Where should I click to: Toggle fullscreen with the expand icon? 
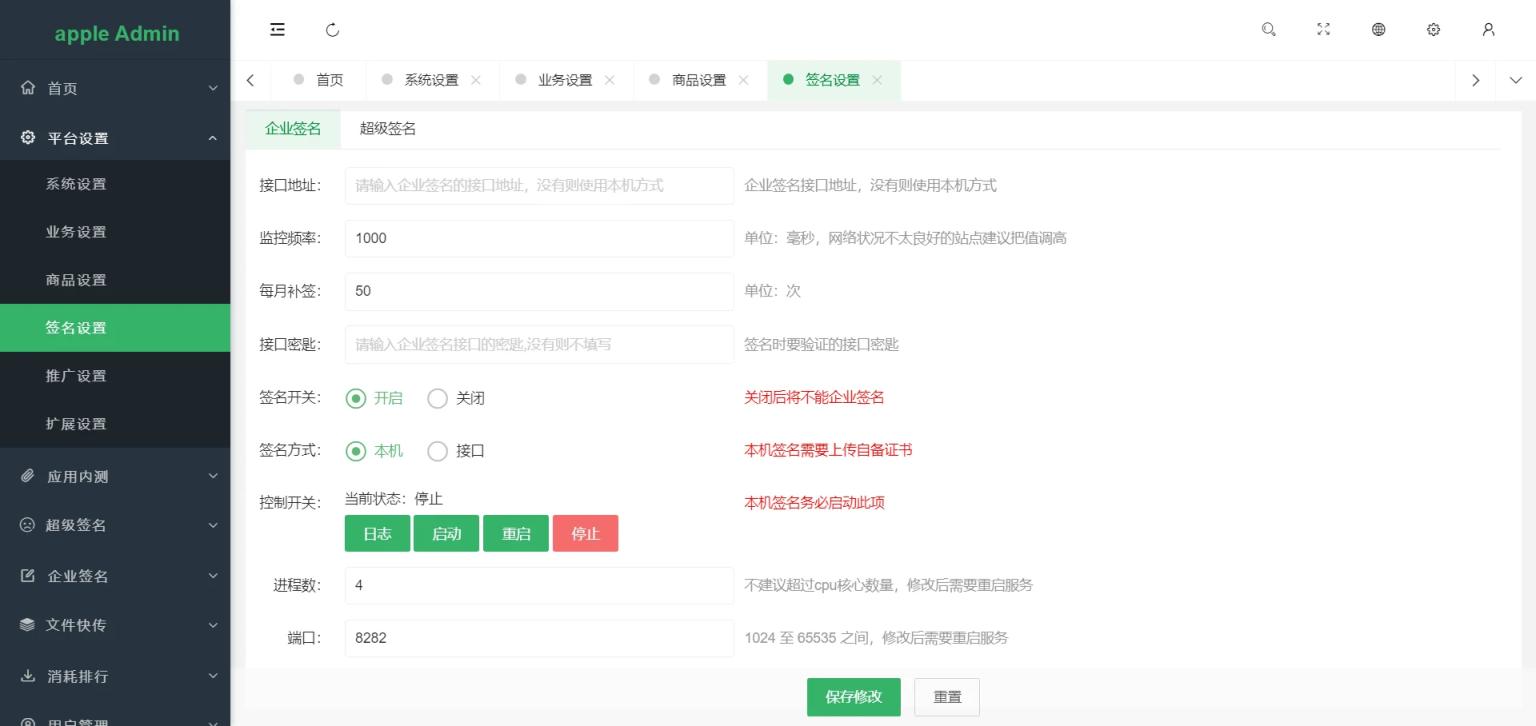coord(1324,30)
